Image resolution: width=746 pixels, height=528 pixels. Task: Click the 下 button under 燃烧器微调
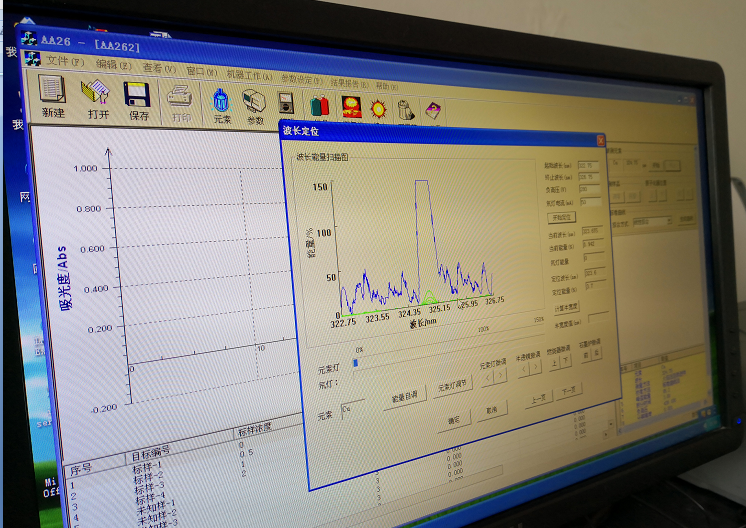[x=565, y=360]
